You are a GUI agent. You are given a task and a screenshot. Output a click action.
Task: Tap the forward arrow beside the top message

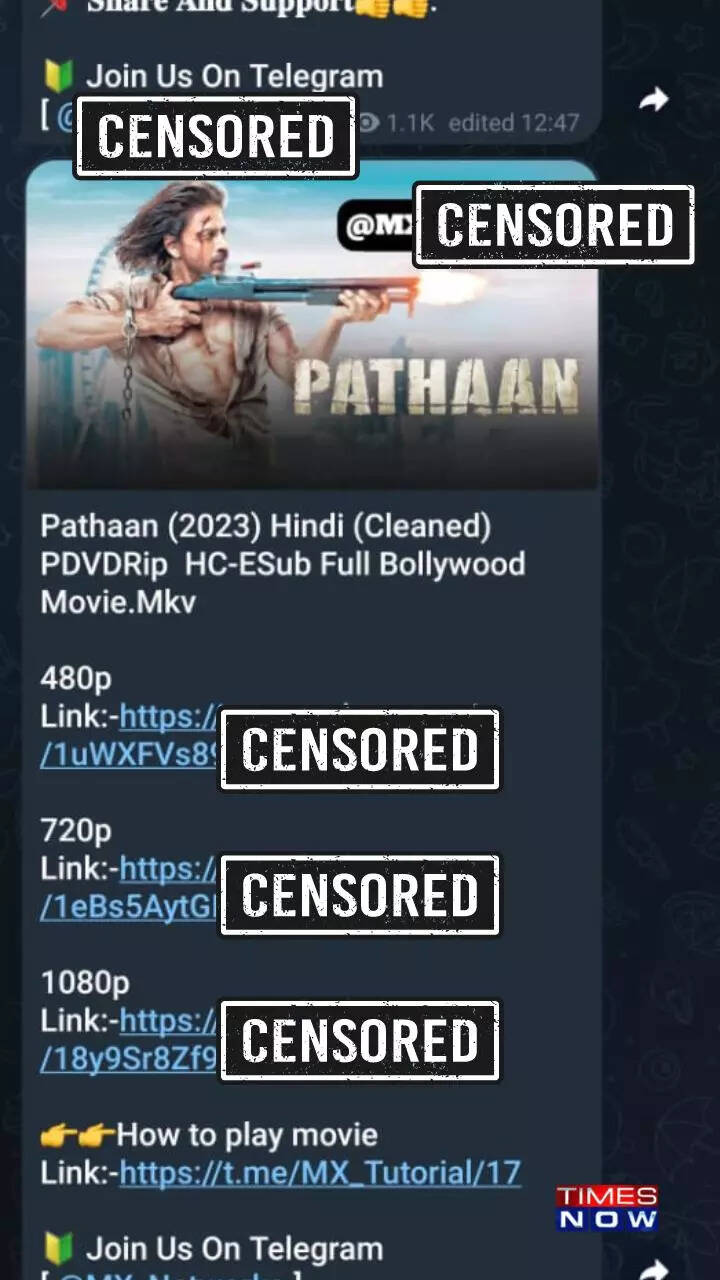653,99
